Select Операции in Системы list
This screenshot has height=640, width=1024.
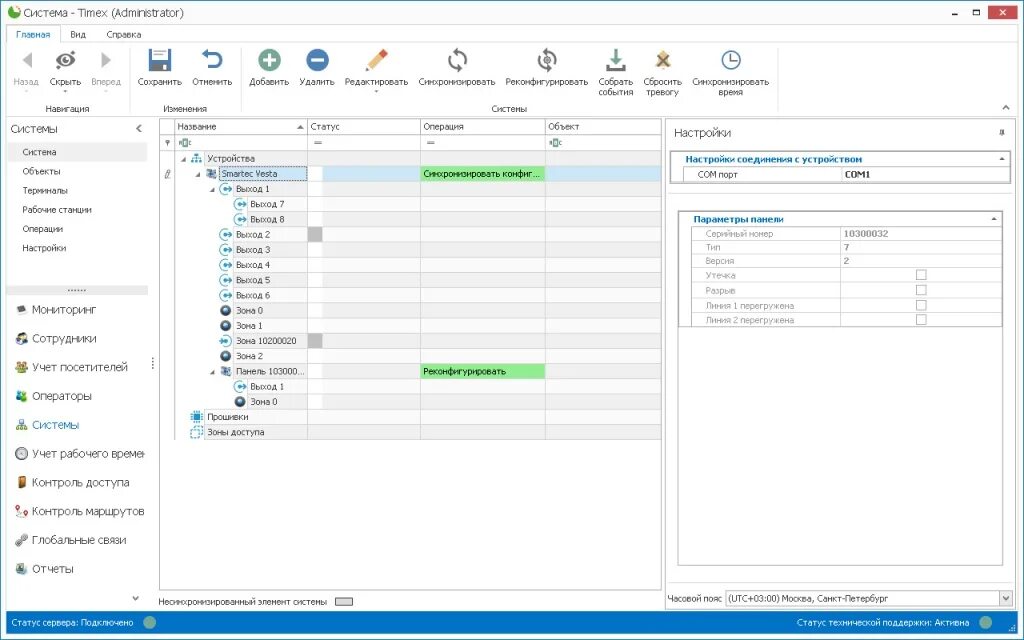click(42, 229)
